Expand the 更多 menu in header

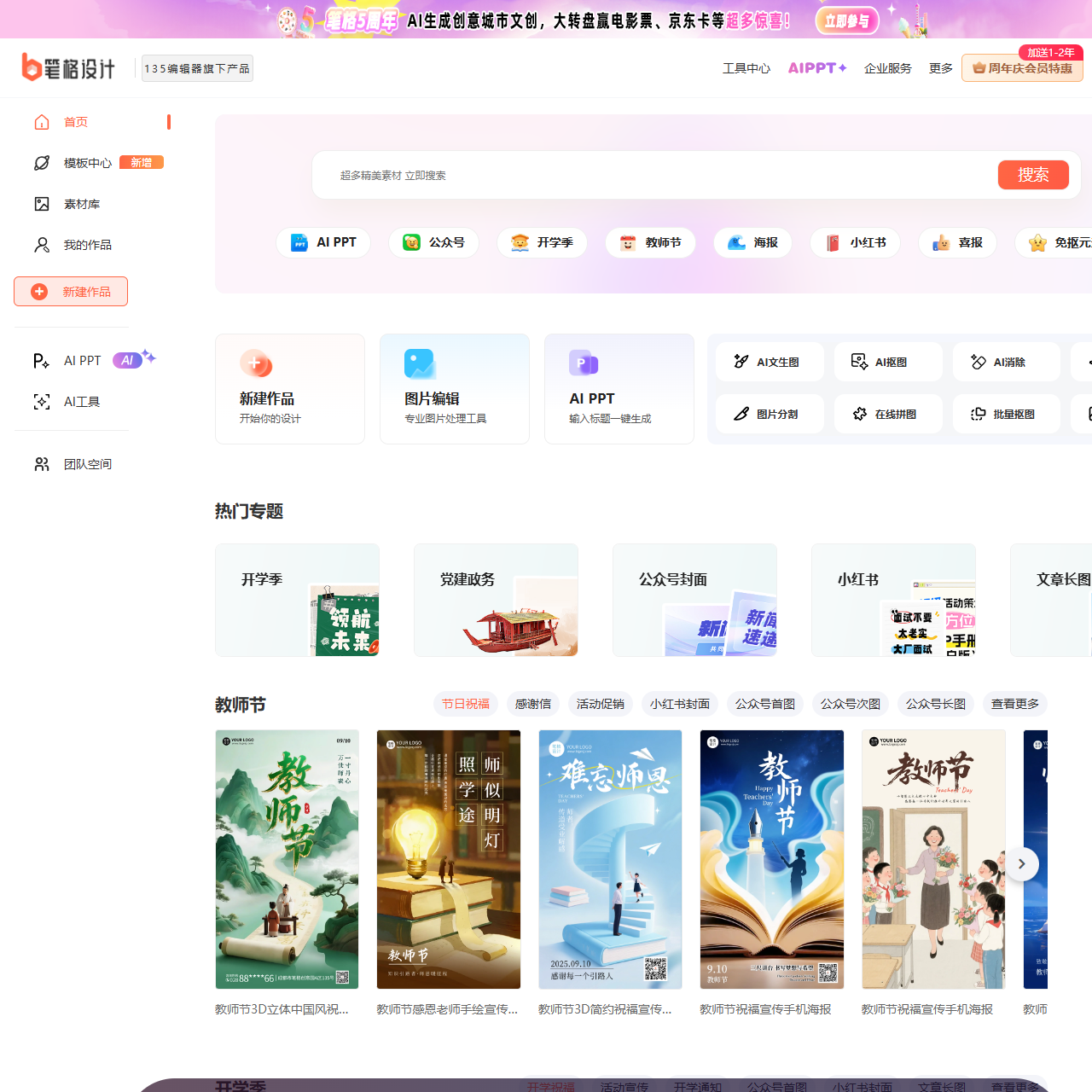point(940,68)
